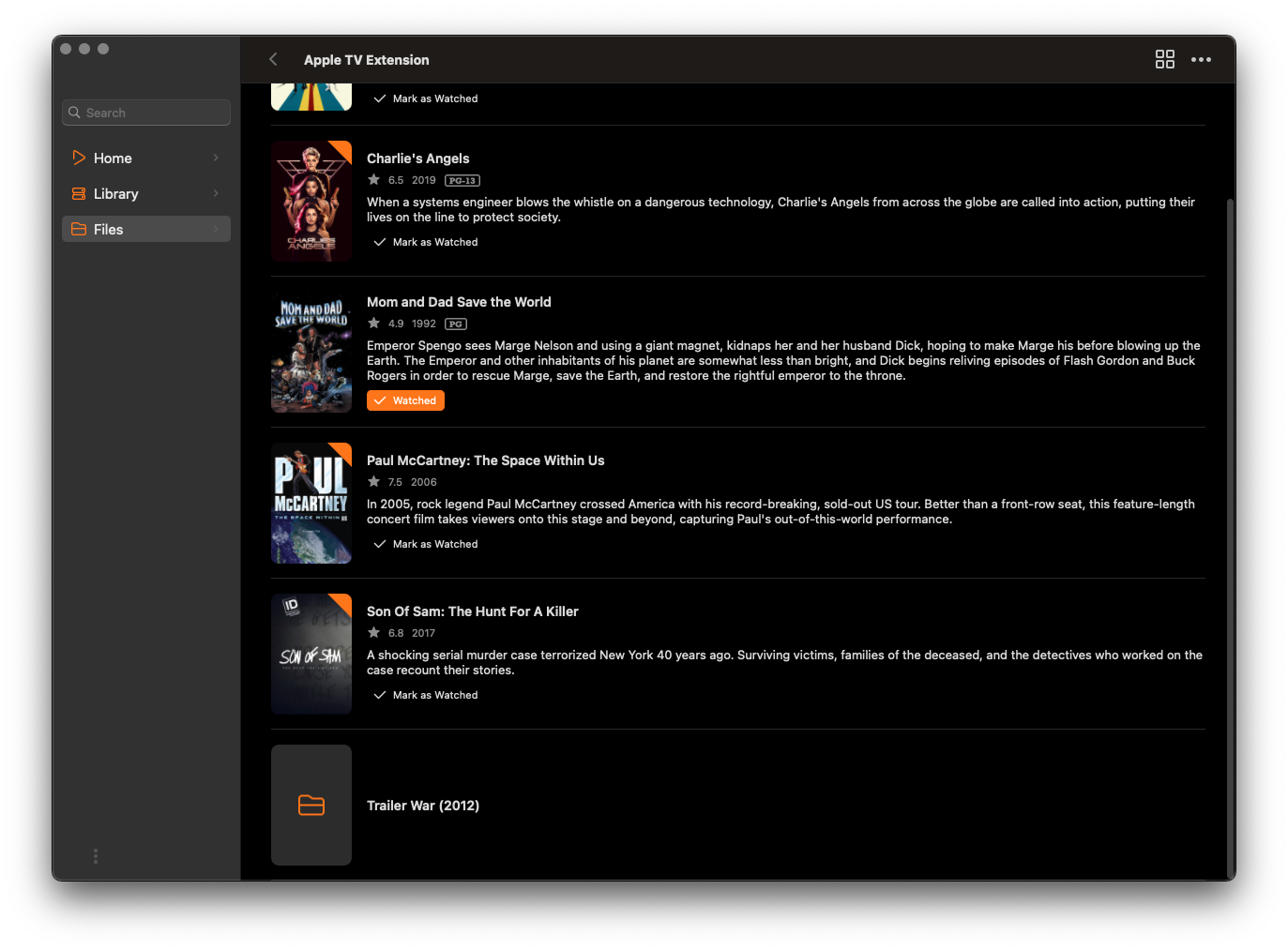Mark Paul McCartney film as watched
This screenshot has width=1288, height=950.
click(426, 544)
